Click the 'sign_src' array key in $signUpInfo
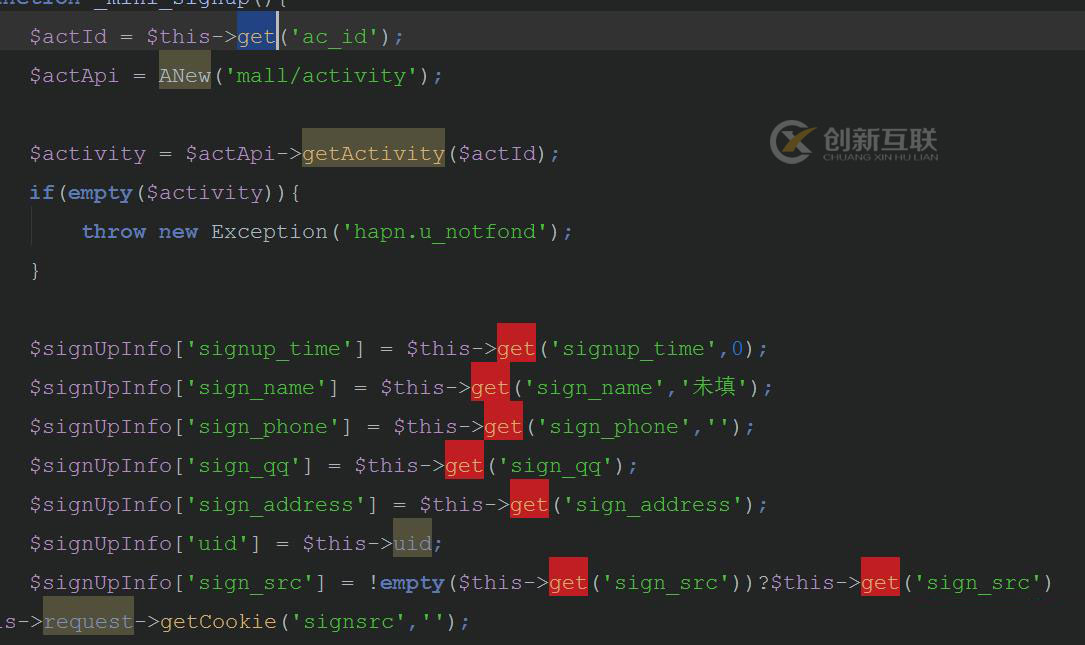 pyautogui.click(x=250, y=582)
